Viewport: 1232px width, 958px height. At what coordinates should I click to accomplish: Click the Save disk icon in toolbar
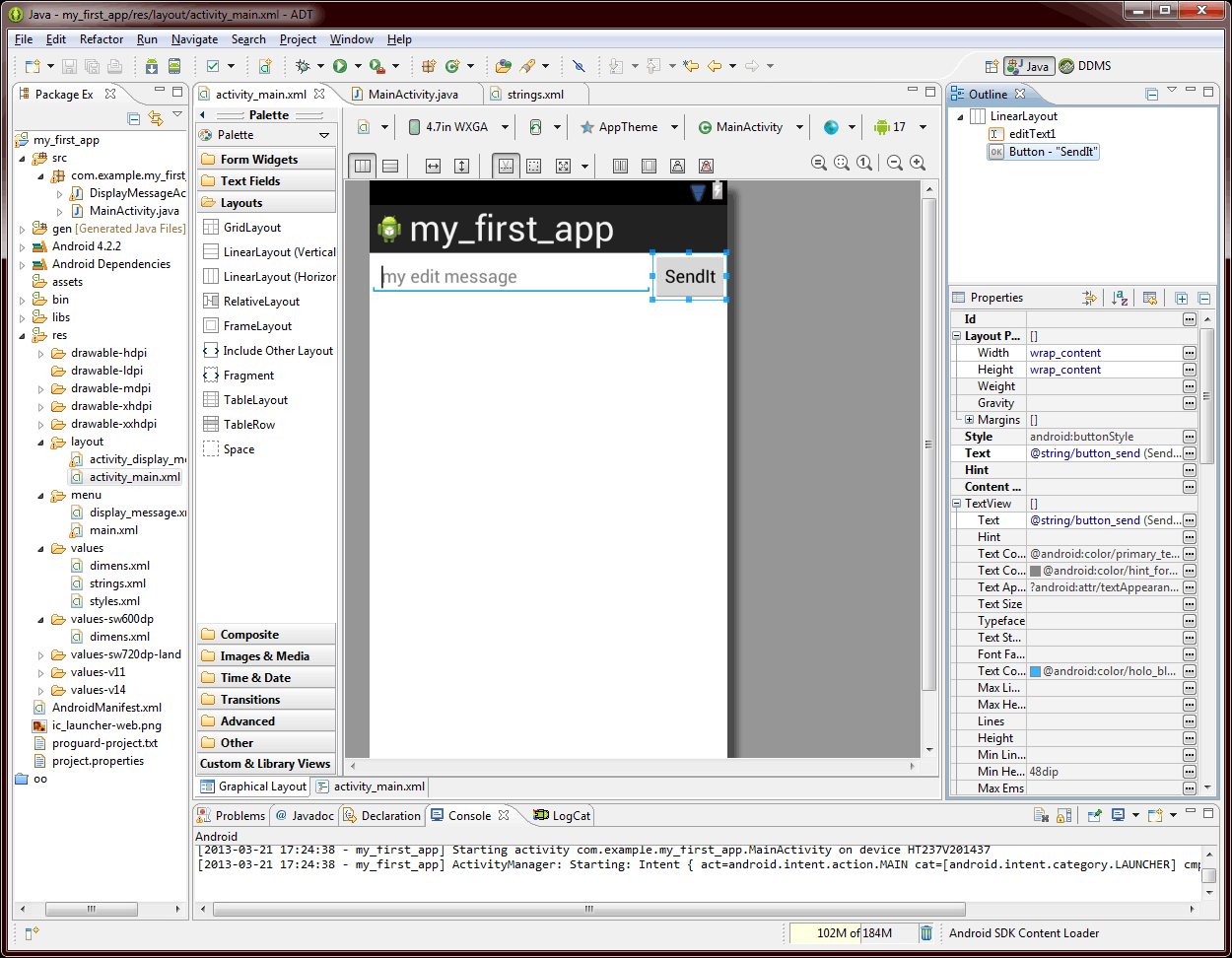(69, 66)
